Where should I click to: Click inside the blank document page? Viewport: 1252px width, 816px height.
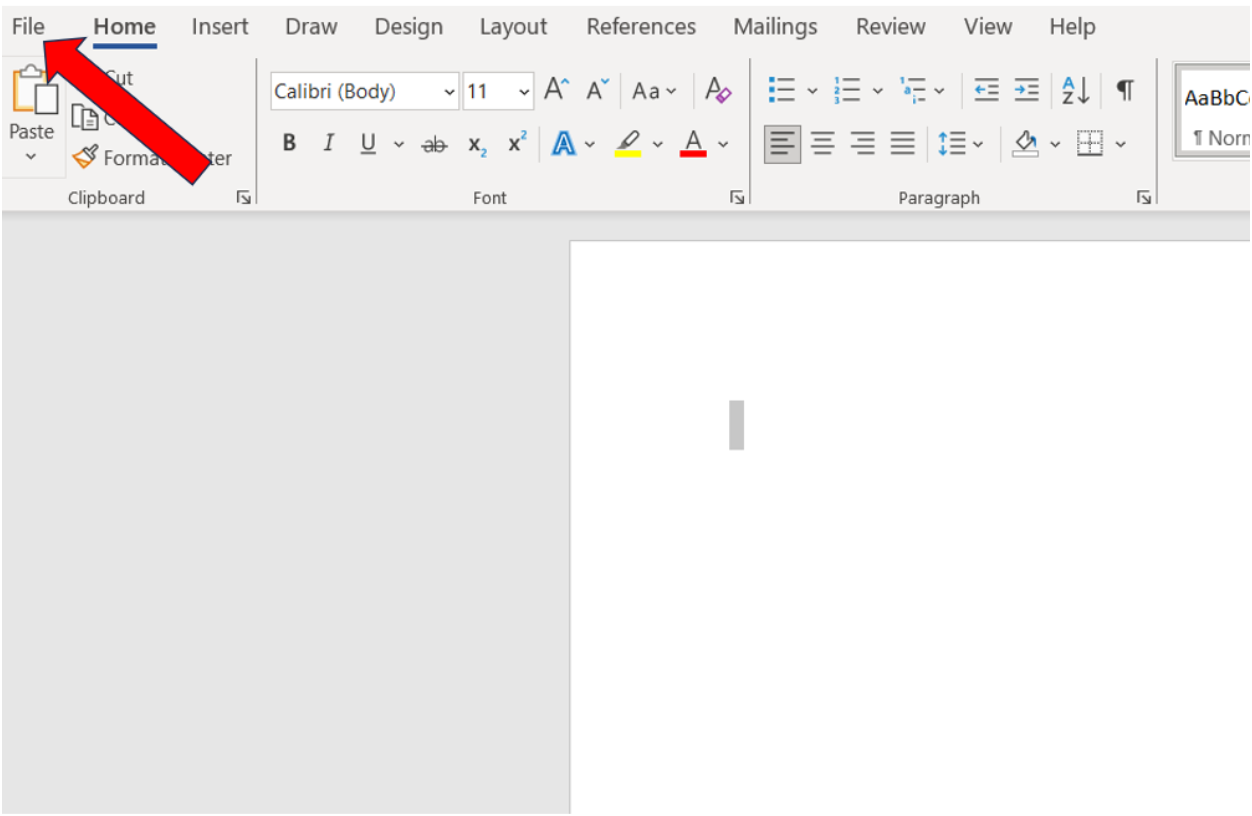click(910, 527)
